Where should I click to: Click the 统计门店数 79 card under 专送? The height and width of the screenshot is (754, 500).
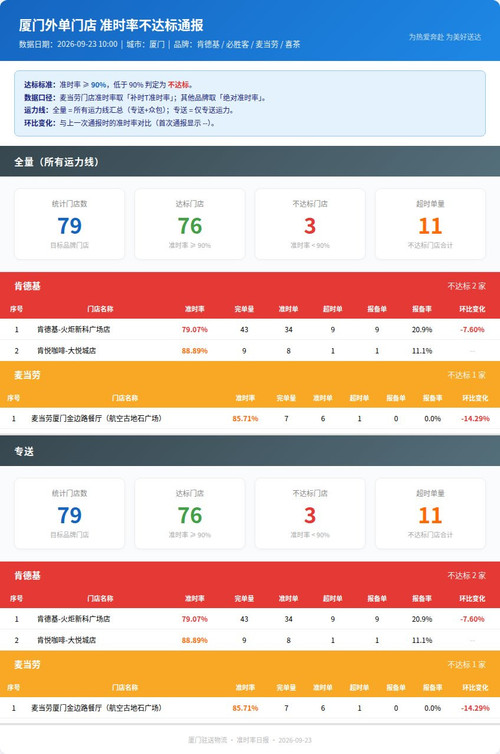pos(70,514)
